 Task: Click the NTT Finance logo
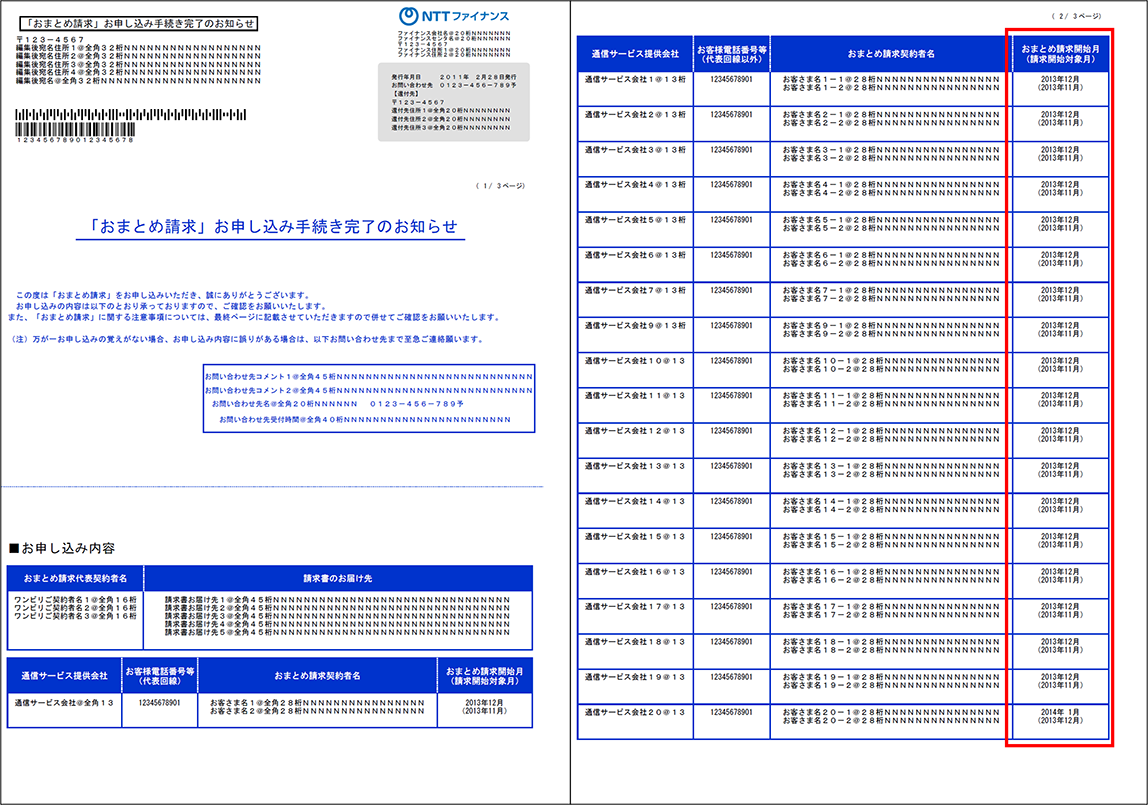(x=452, y=16)
